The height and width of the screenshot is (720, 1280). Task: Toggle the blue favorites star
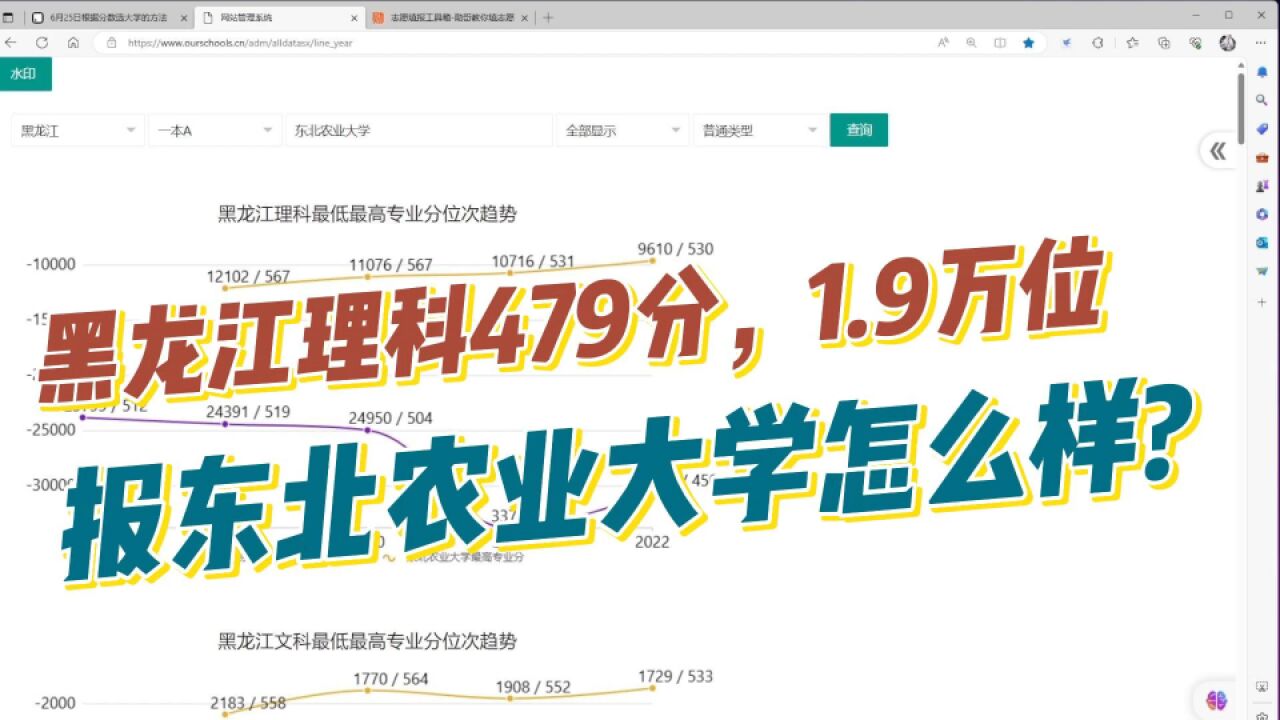[1028, 43]
